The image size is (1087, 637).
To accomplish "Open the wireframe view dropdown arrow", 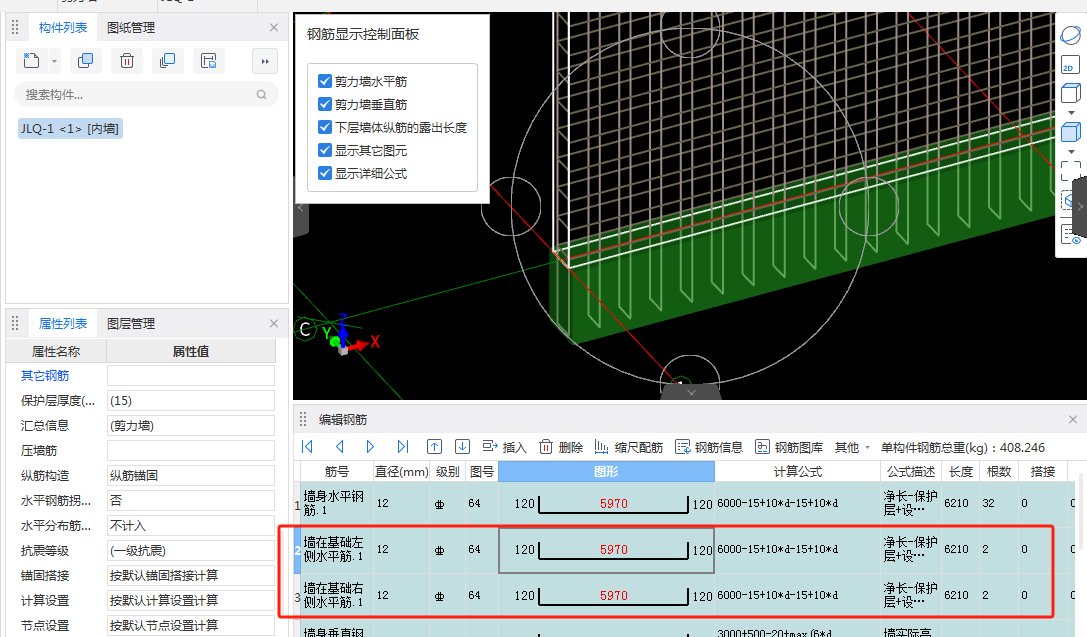I will point(1071,112).
